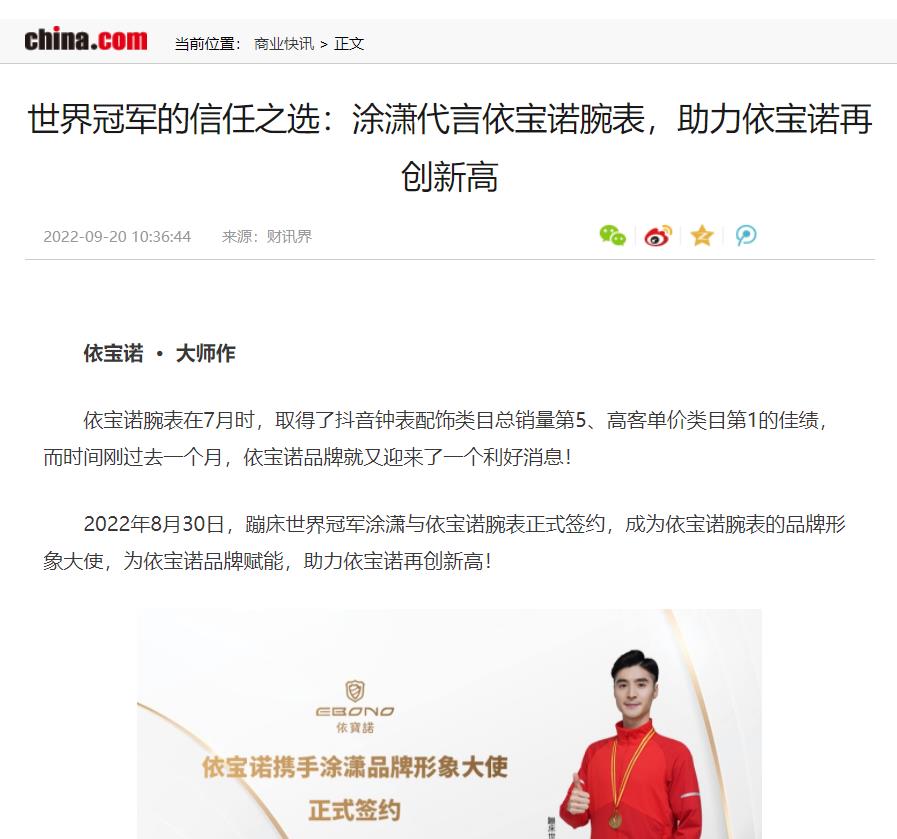Image resolution: width=897 pixels, height=839 pixels.
Task: Share the article via the WeChat icon
Action: (x=613, y=236)
